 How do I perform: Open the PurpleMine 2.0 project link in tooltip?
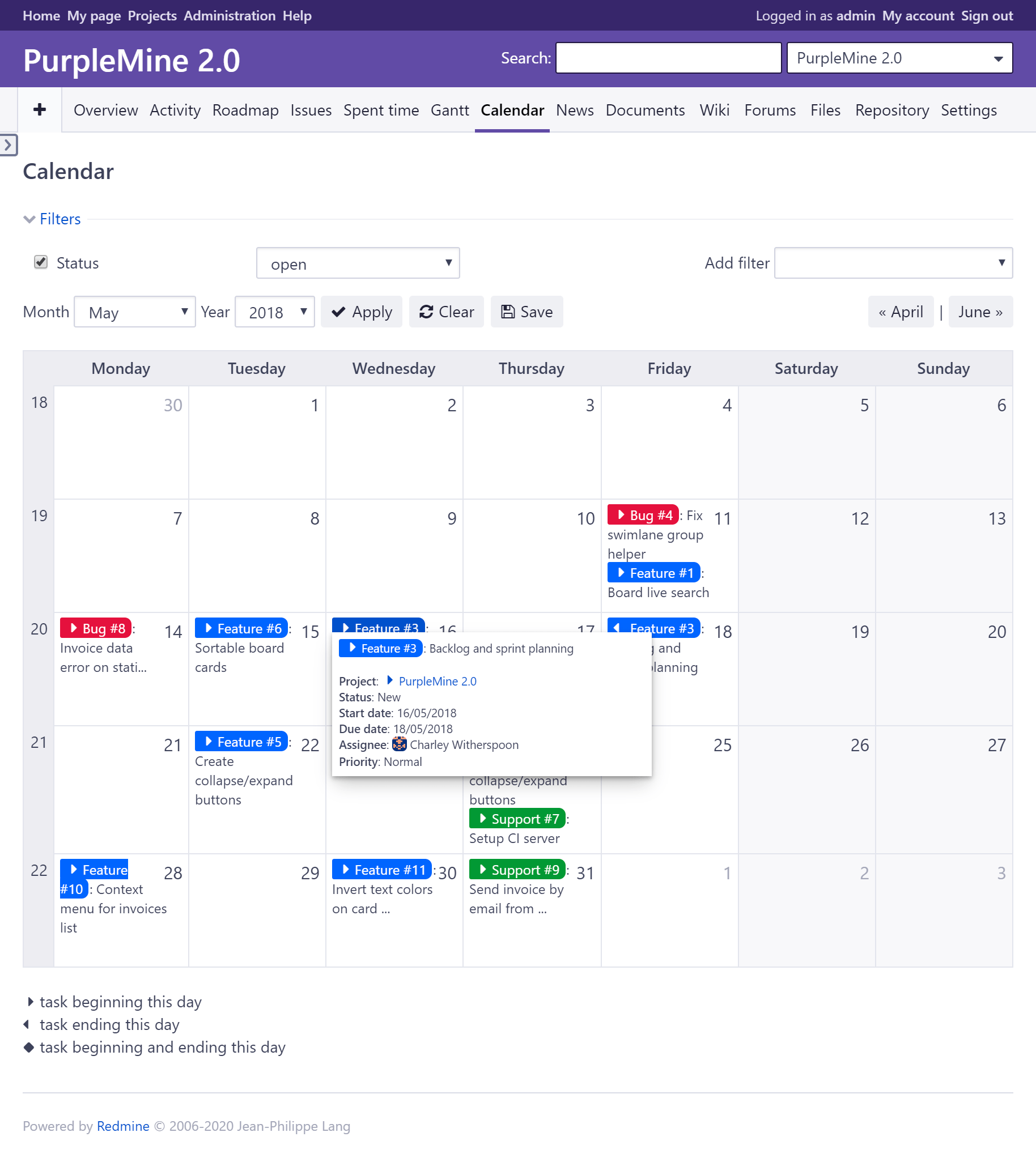(437, 681)
